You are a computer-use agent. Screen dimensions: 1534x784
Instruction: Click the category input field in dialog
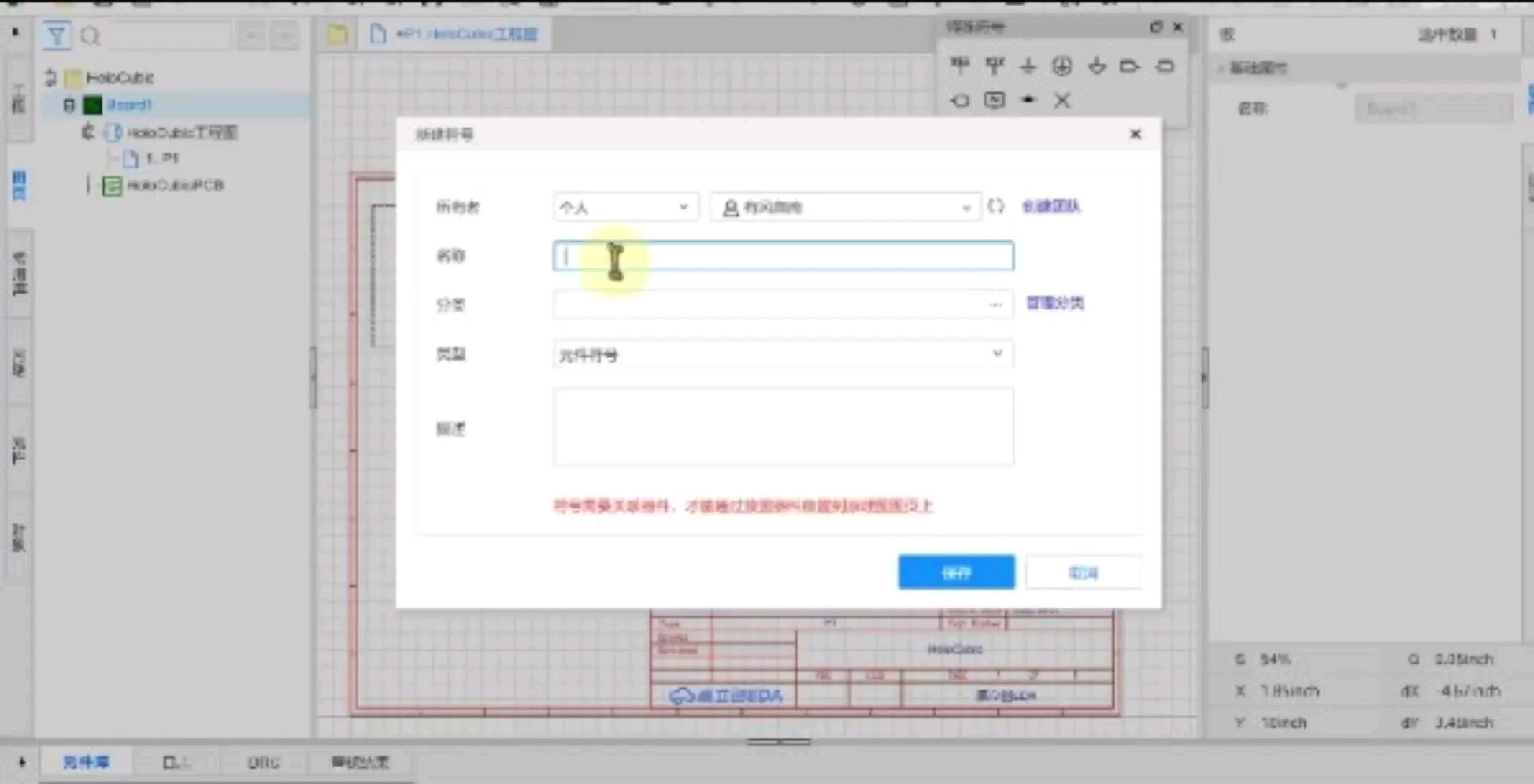pos(783,305)
